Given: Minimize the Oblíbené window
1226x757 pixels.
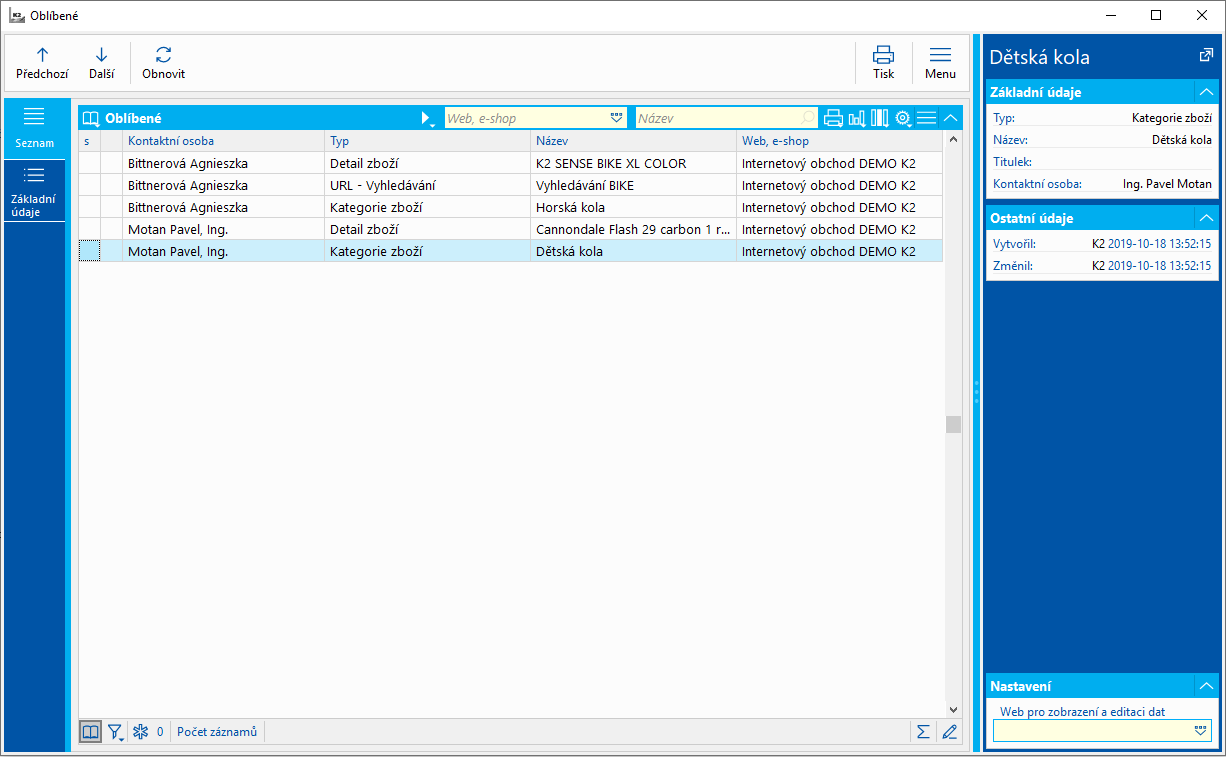Looking at the screenshot, I should point(1110,15).
